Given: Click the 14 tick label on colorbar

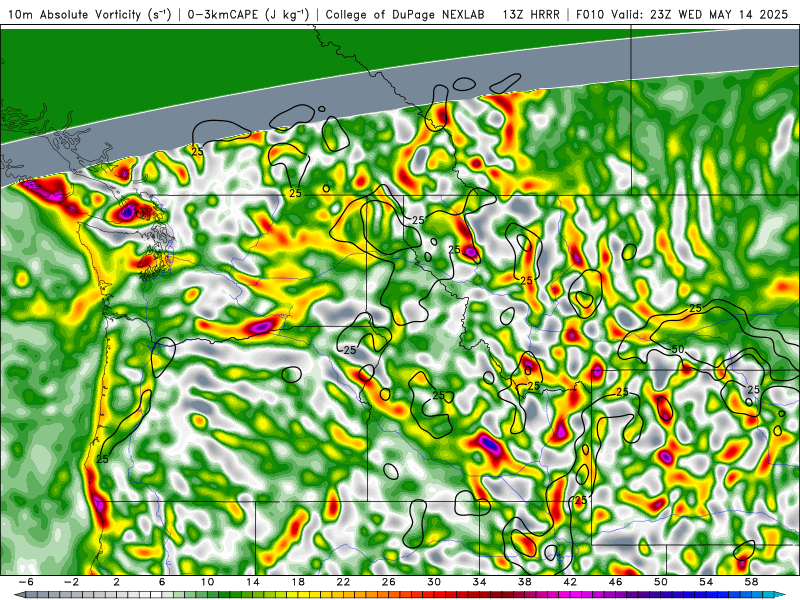Looking at the screenshot, I should tap(253, 582).
